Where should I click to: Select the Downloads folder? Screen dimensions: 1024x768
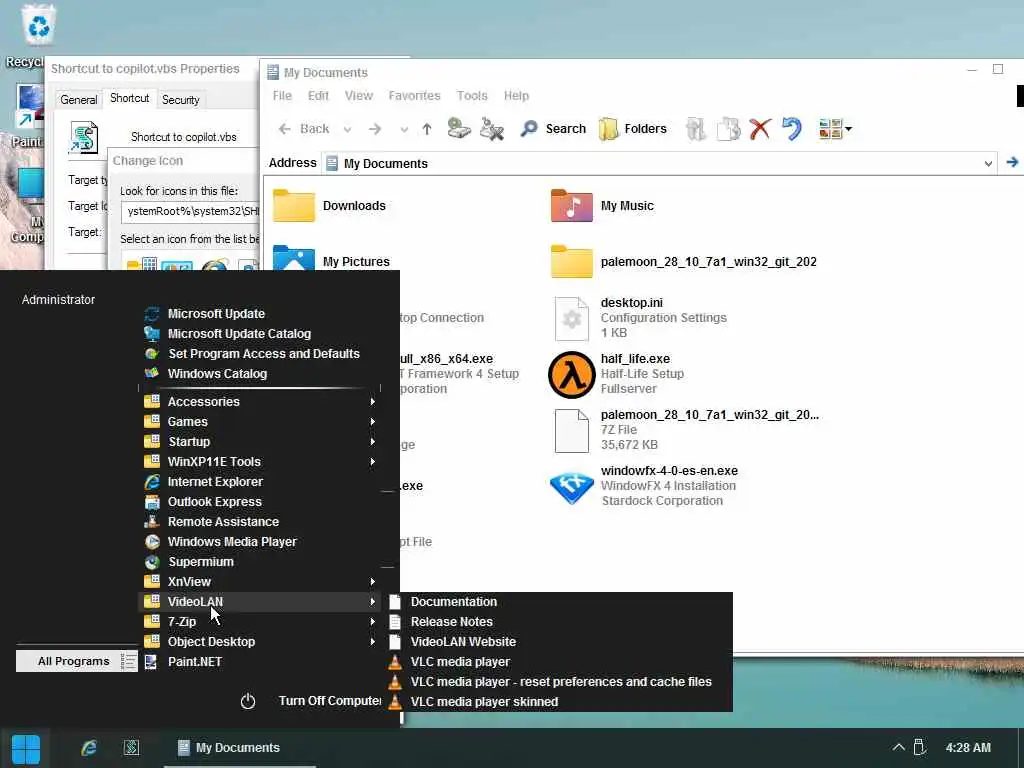329,206
